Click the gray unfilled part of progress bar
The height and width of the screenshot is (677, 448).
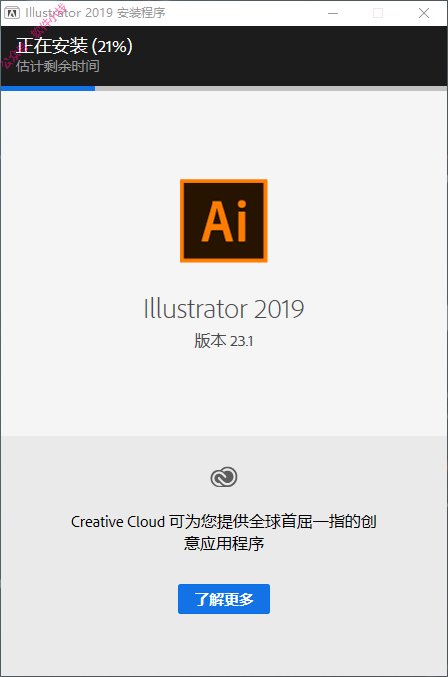[271, 89]
